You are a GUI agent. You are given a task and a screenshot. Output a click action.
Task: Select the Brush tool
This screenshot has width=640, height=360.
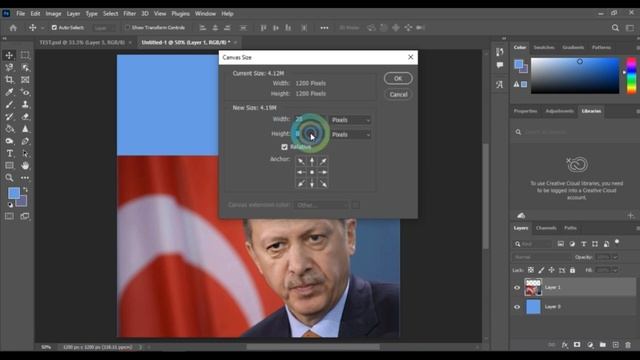point(9,104)
